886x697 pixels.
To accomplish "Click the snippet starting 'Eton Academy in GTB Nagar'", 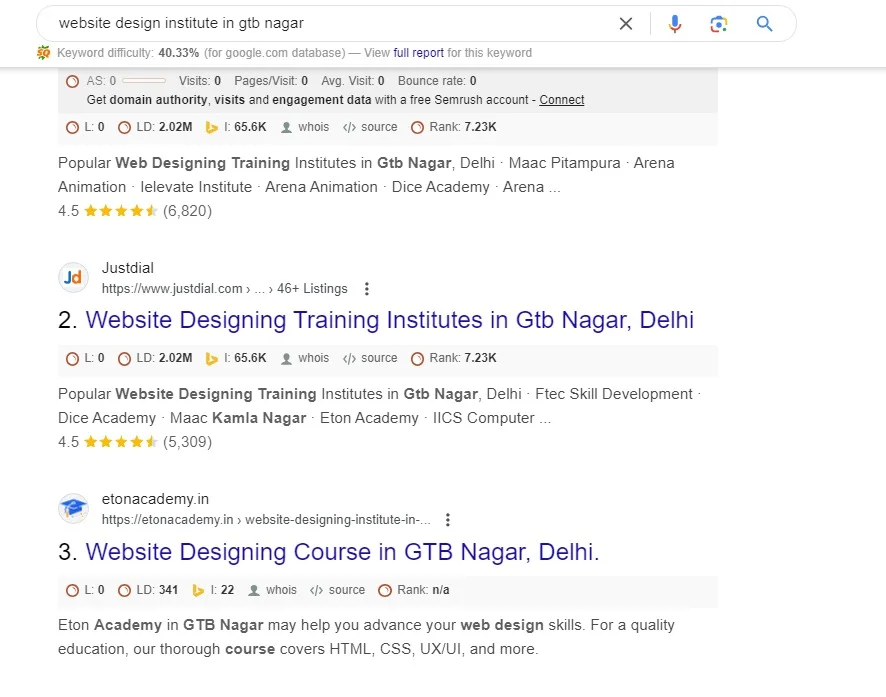I will (x=366, y=637).
